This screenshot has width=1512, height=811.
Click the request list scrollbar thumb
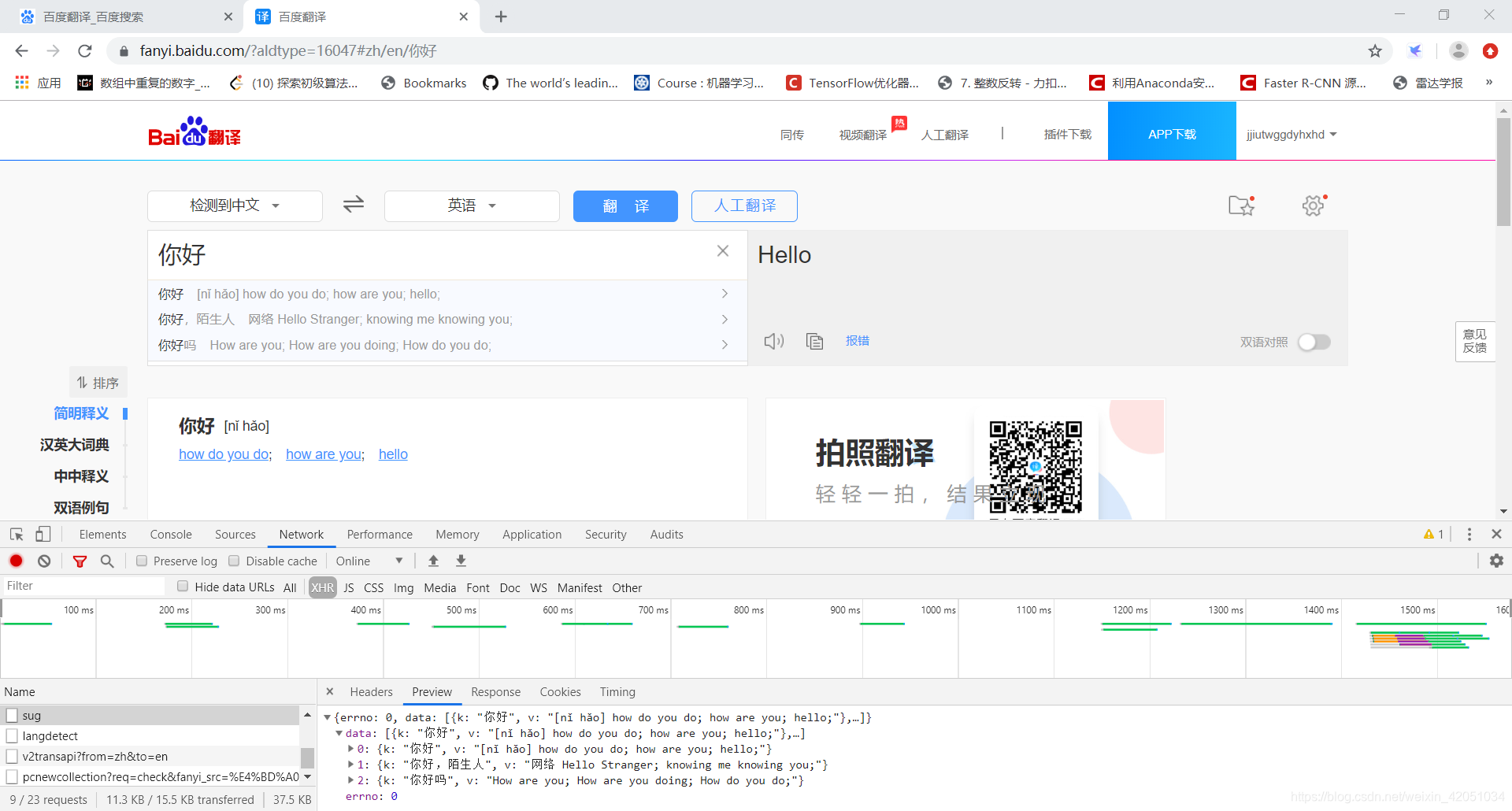[x=307, y=757]
